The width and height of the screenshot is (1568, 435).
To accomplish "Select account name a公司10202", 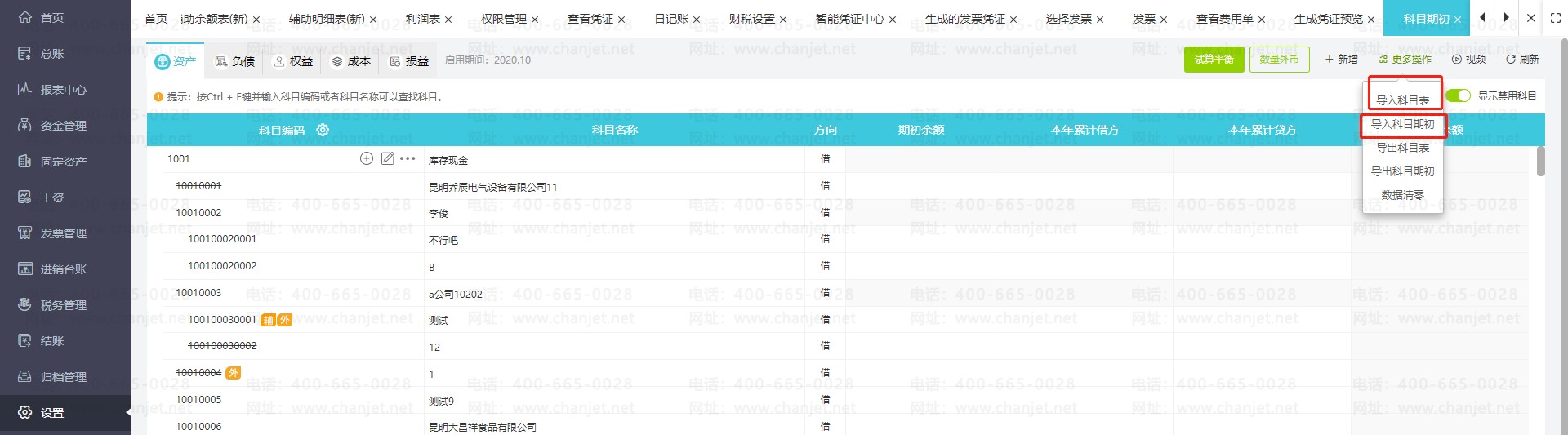I will [x=456, y=295].
